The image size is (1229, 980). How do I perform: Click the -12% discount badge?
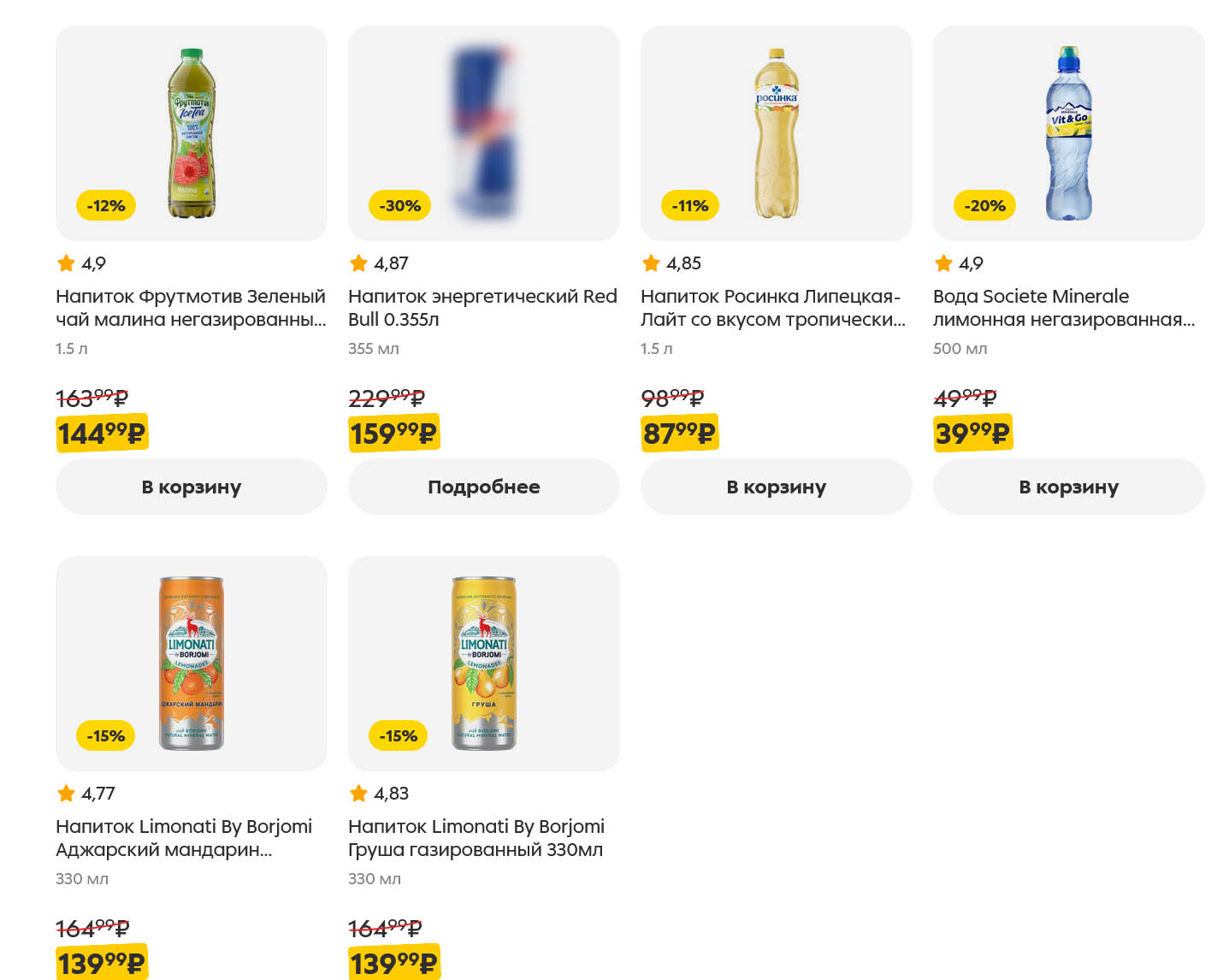[x=106, y=206]
